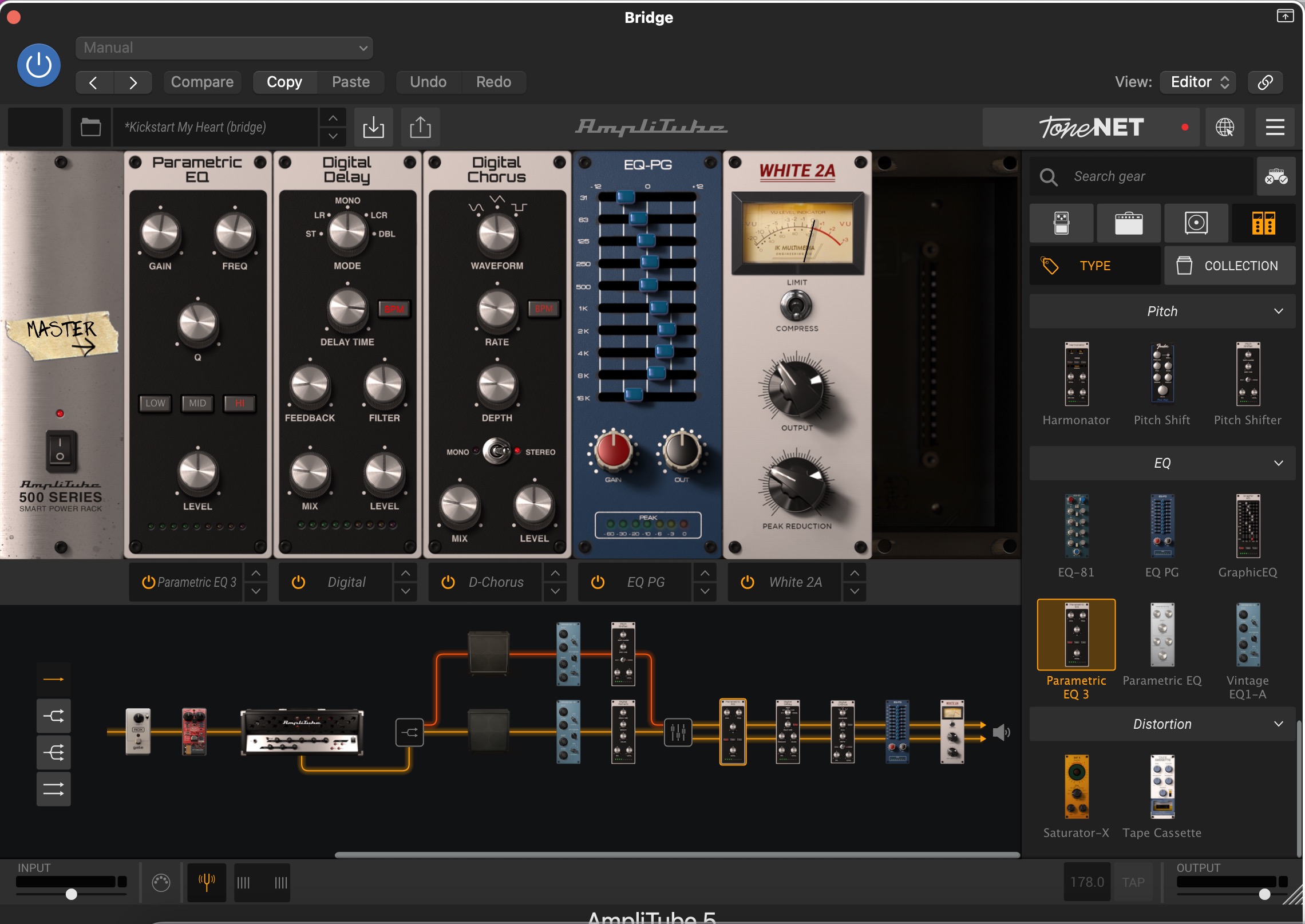1305x924 pixels.
Task: Open the hamburger main menu
Action: click(x=1275, y=127)
